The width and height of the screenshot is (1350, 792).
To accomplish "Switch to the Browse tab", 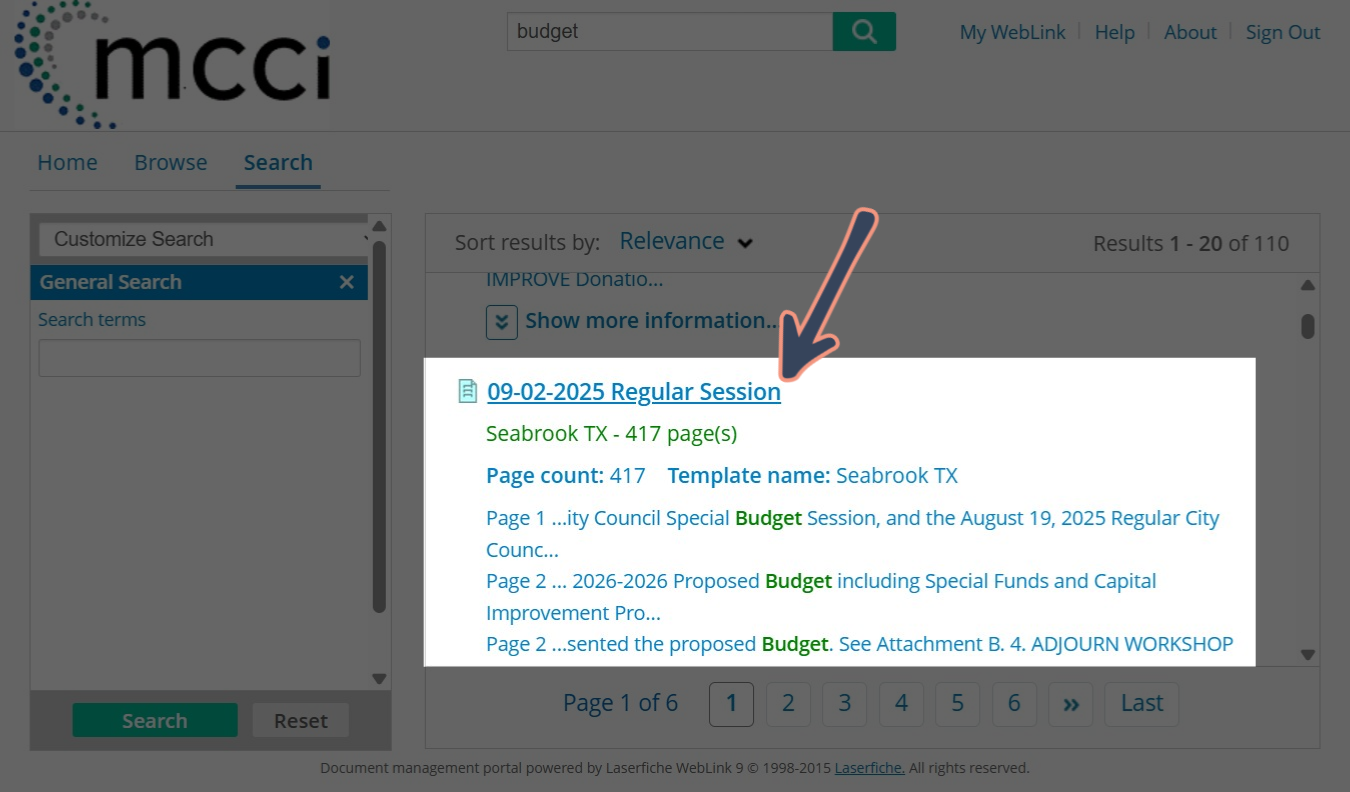I will coord(171,163).
